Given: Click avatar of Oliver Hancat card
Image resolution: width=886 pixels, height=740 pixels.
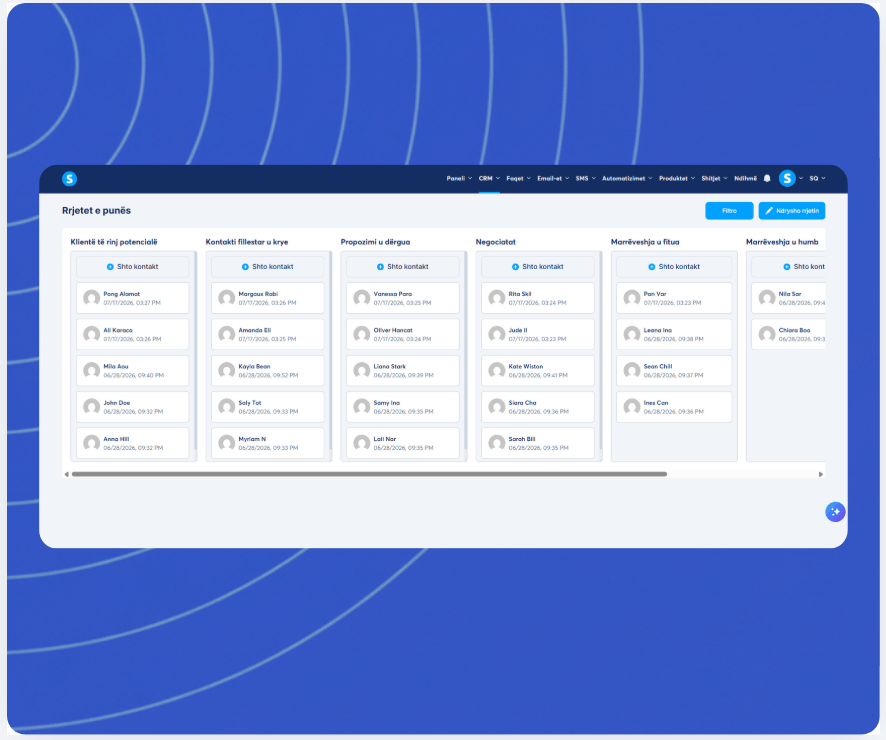Looking at the screenshot, I should point(362,334).
